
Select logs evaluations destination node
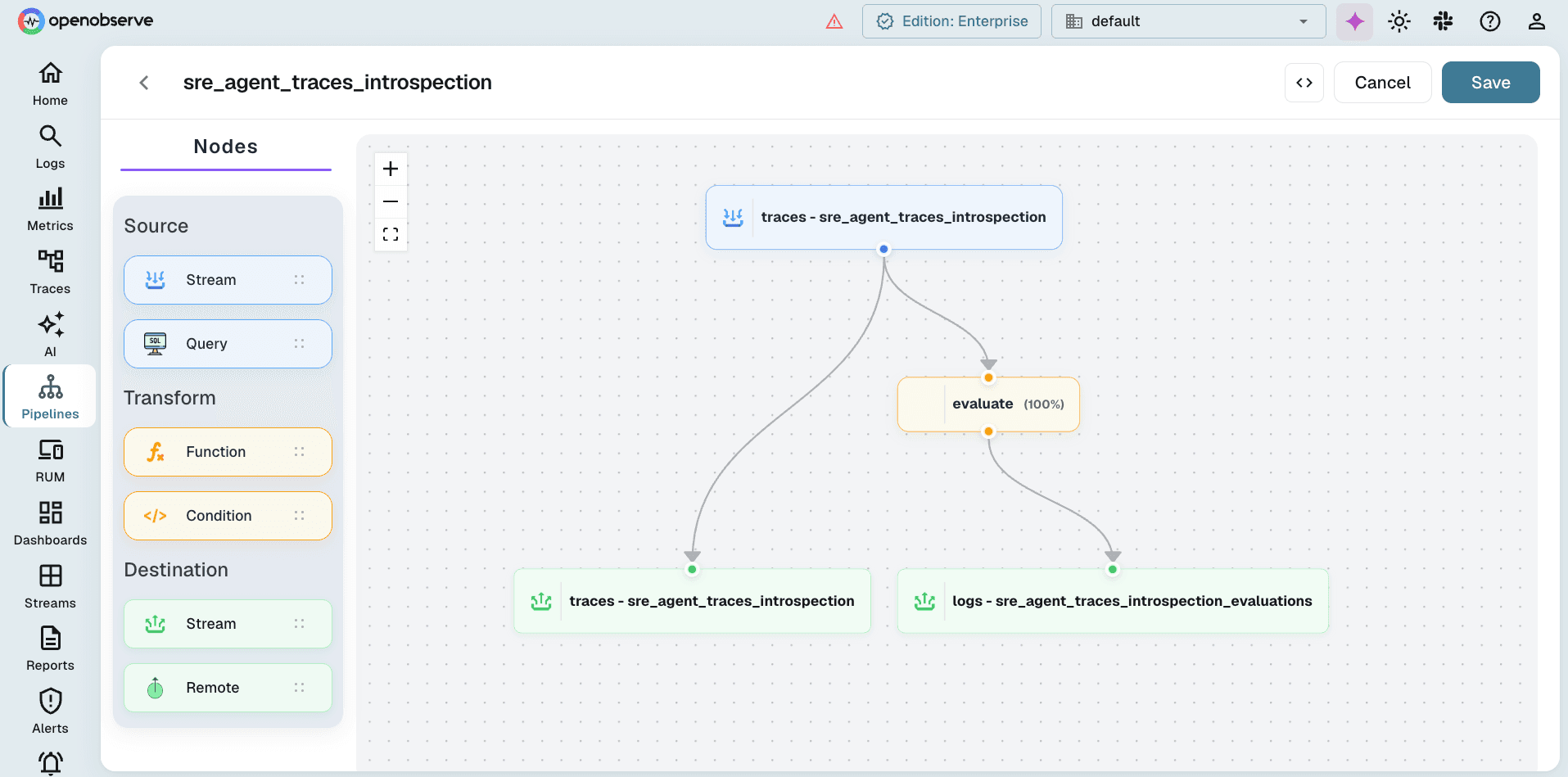point(1113,601)
